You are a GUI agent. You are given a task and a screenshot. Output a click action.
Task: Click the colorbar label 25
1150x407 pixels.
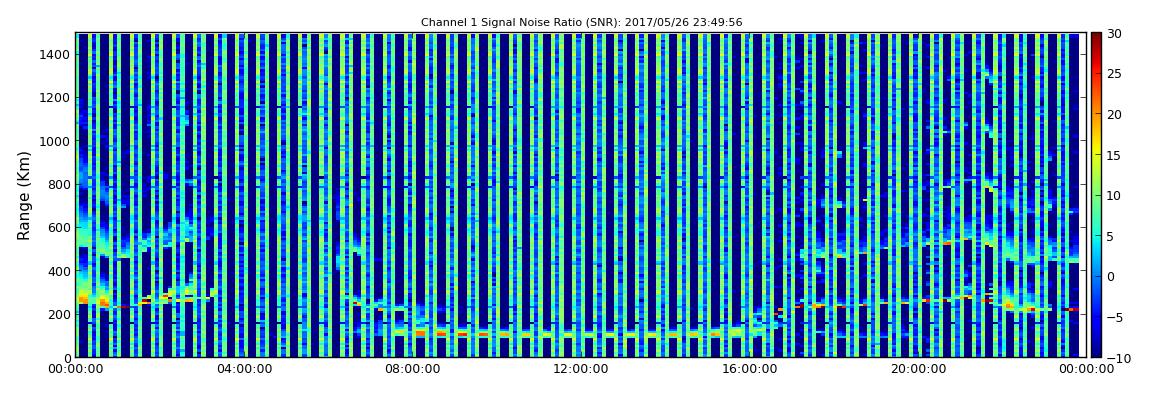(x=1113, y=74)
